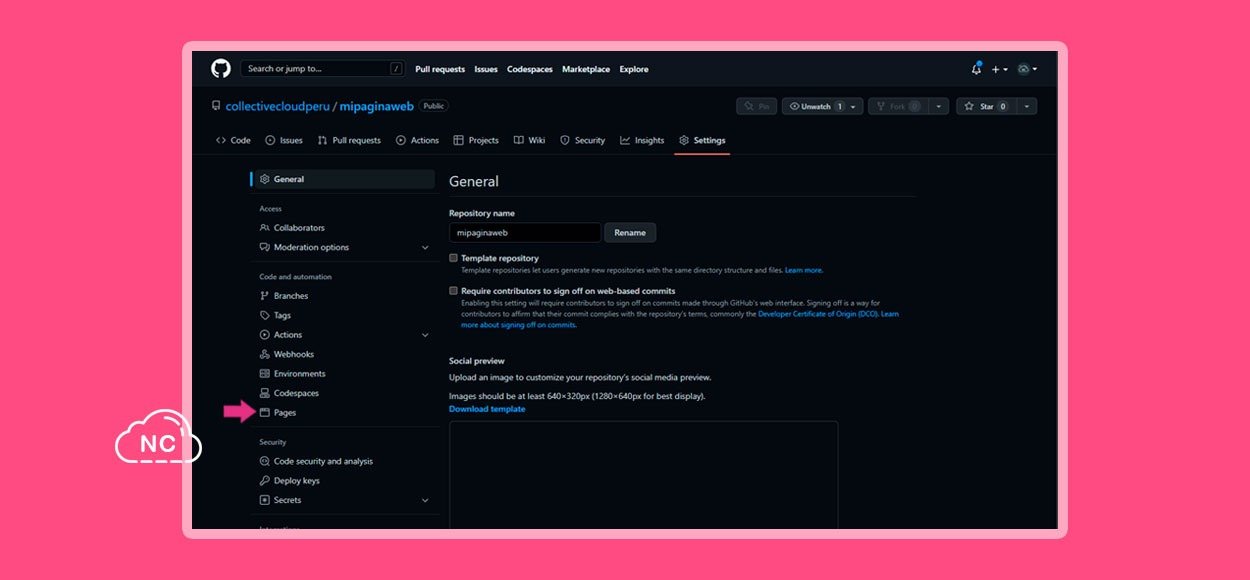Switch to the Code tab
Screen dimensions: 1250x580
coord(234,140)
